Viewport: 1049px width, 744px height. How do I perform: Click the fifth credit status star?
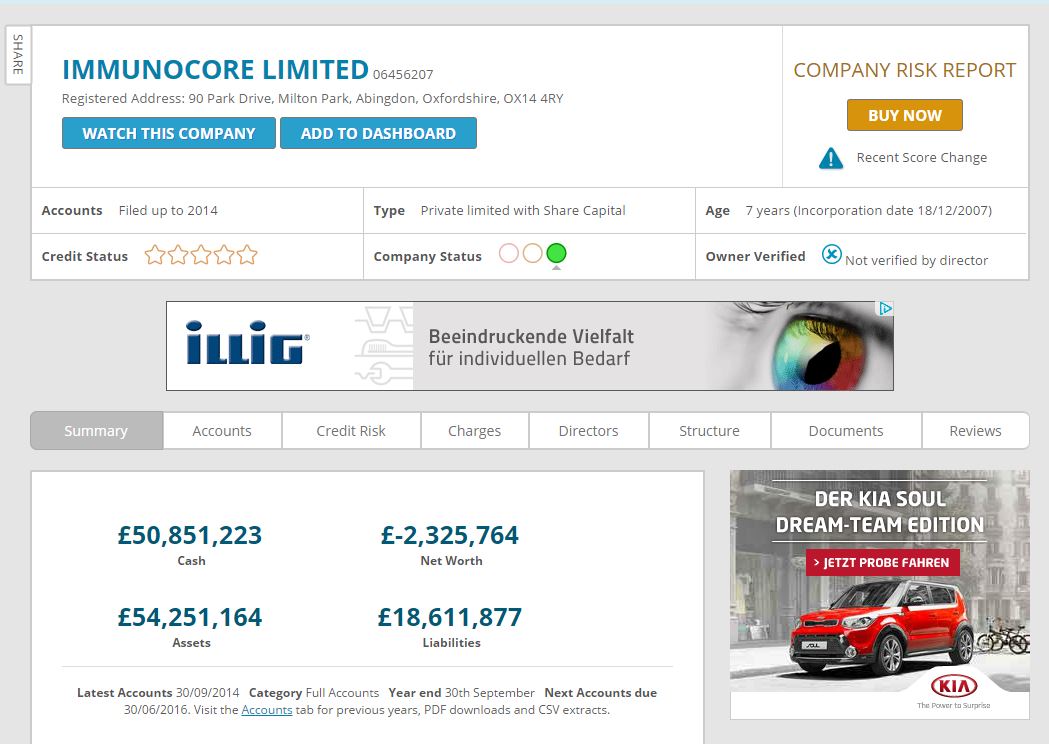click(x=247, y=255)
